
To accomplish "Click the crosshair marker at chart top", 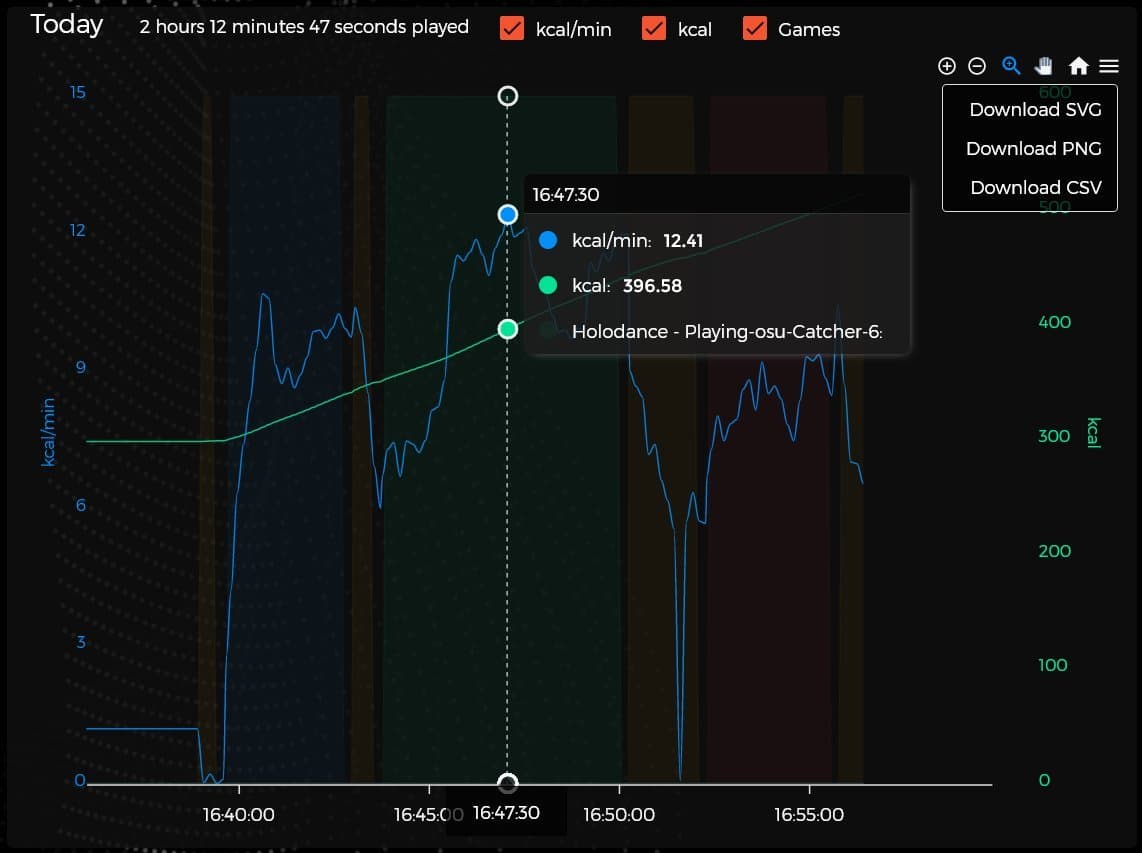I will [x=508, y=96].
